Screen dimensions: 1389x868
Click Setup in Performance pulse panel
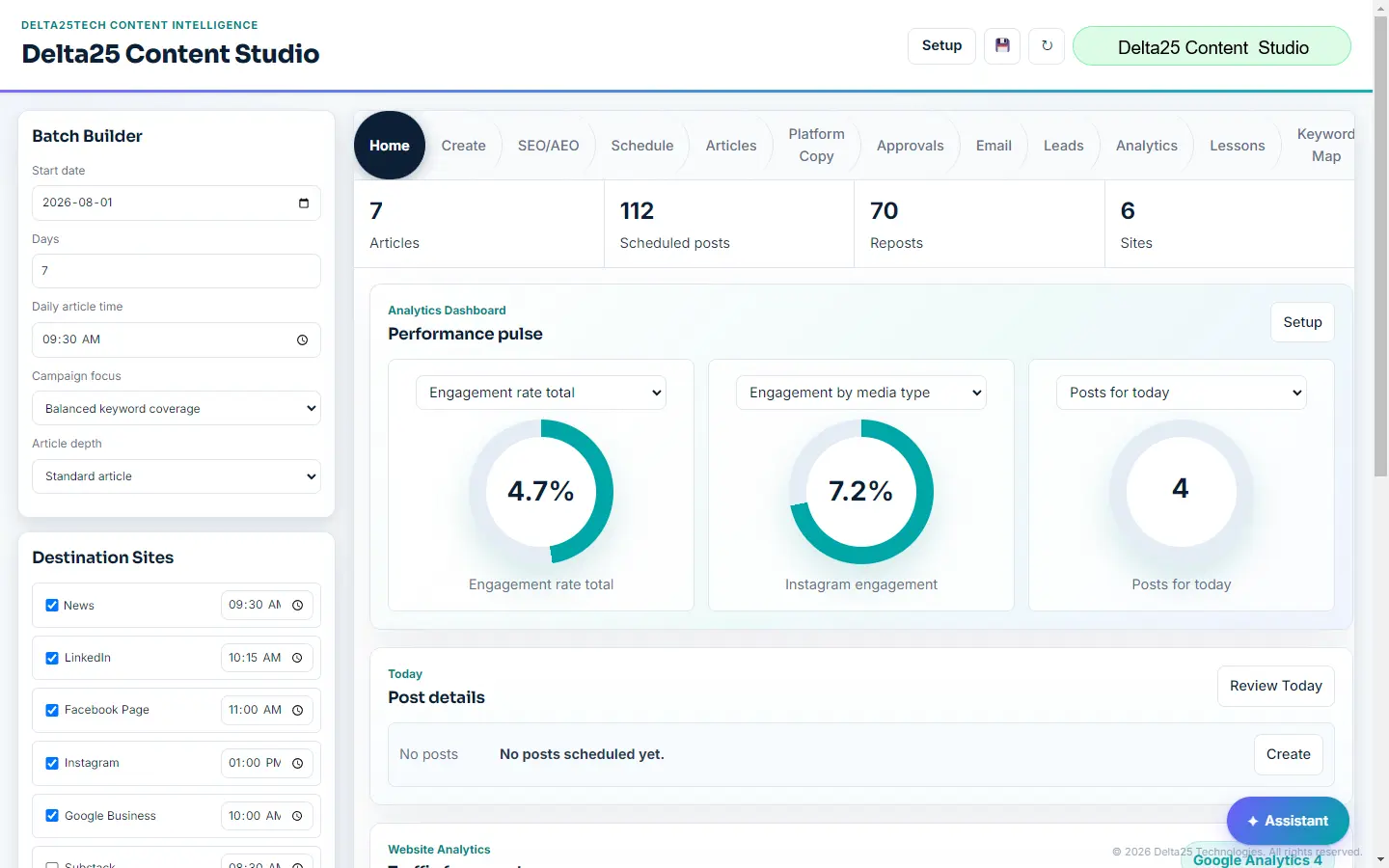tap(1302, 322)
